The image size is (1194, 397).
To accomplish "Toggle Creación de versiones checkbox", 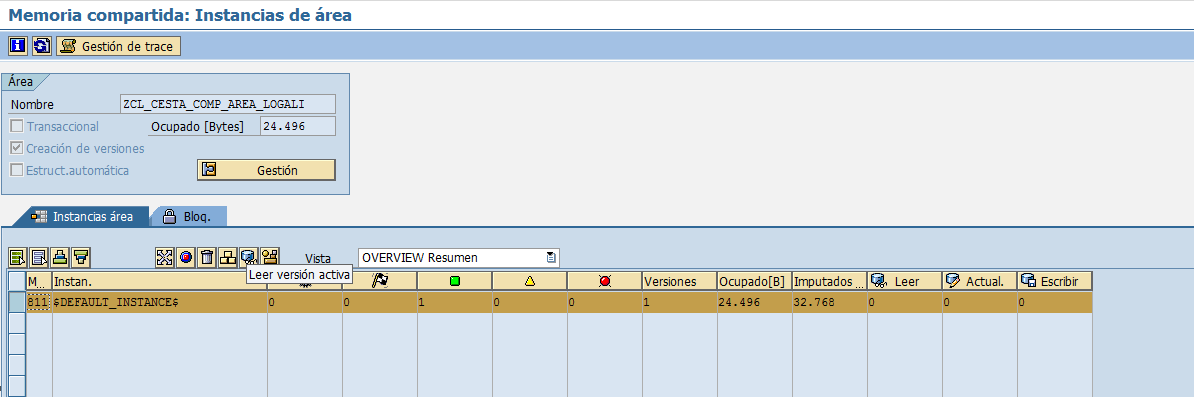I will coord(17,149).
